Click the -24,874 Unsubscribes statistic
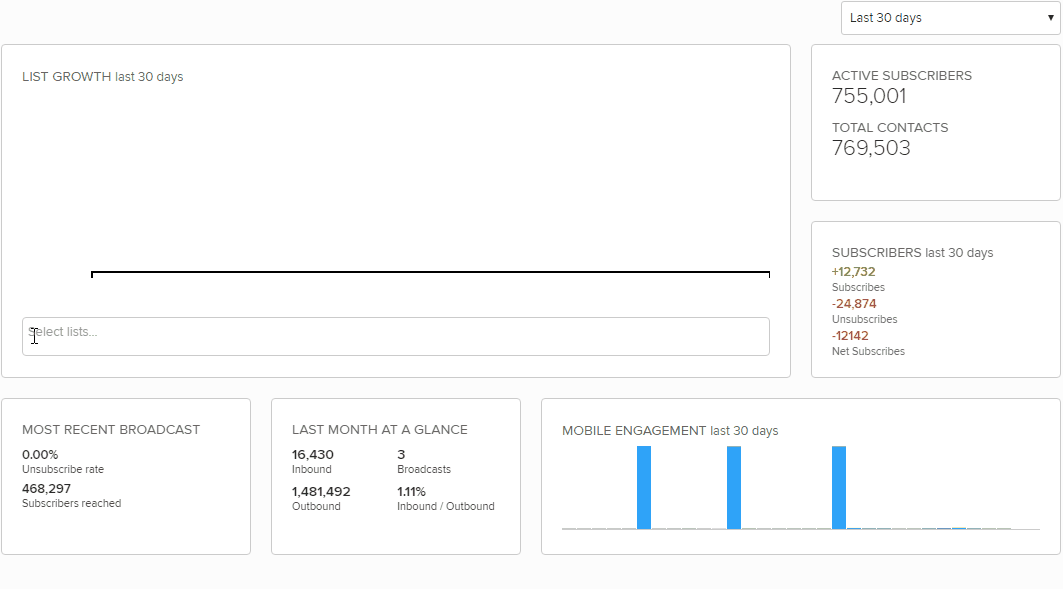The image size is (1063, 589). click(855, 303)
